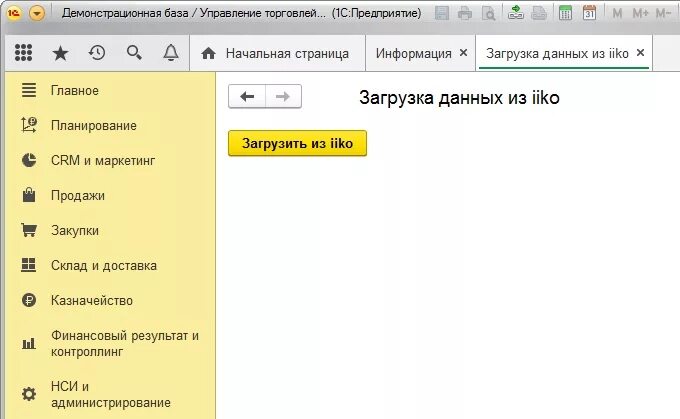The height and width of the screenshot is (419, 680).
Task: Click the Продажи shopping bag icon
Action: (x=29, y=195)
